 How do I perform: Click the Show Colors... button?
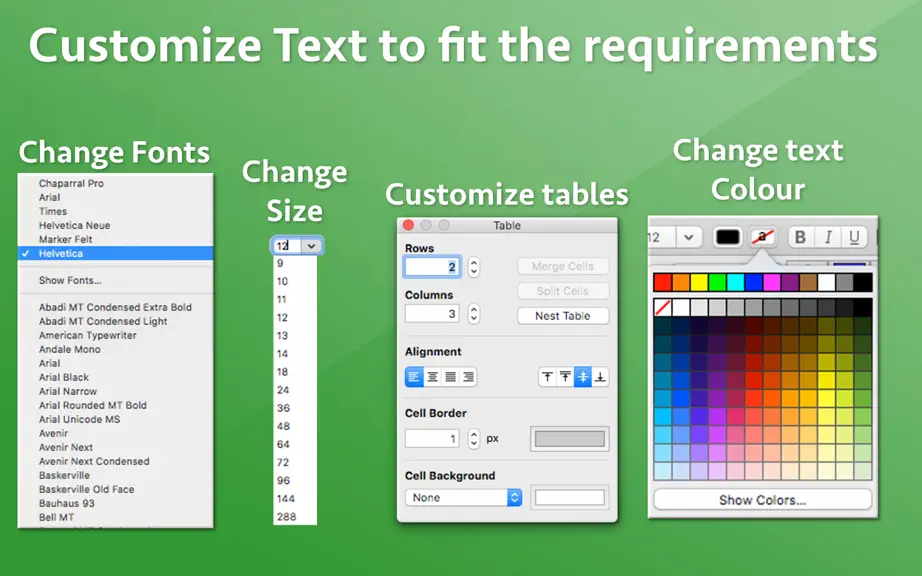click(762, 500)
